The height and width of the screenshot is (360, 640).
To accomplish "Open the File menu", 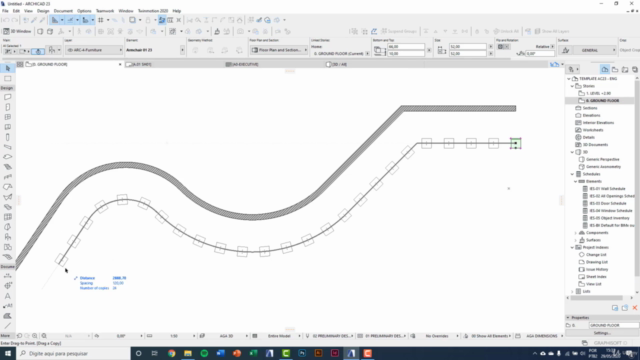I will pos(5,11).
